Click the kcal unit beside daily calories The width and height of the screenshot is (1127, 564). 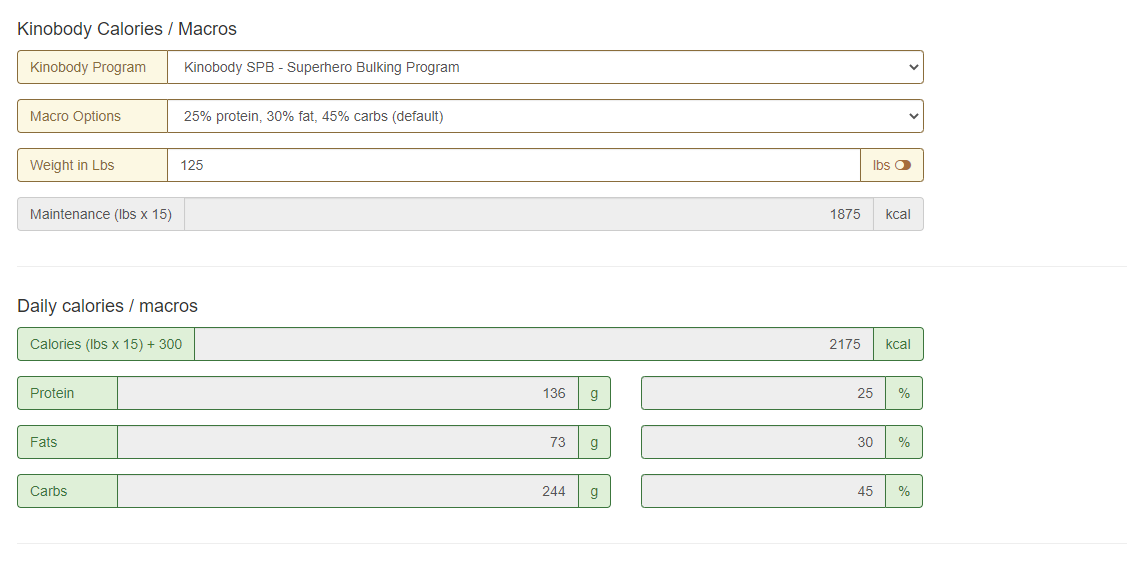(x=898, y=344)
